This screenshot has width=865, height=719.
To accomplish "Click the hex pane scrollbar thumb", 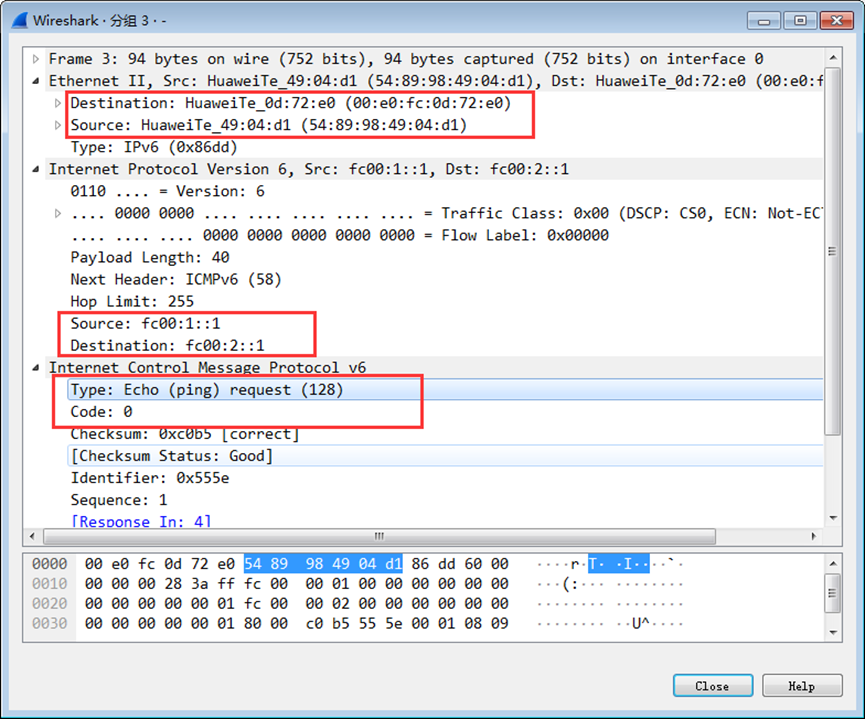I will pos(833,593).
